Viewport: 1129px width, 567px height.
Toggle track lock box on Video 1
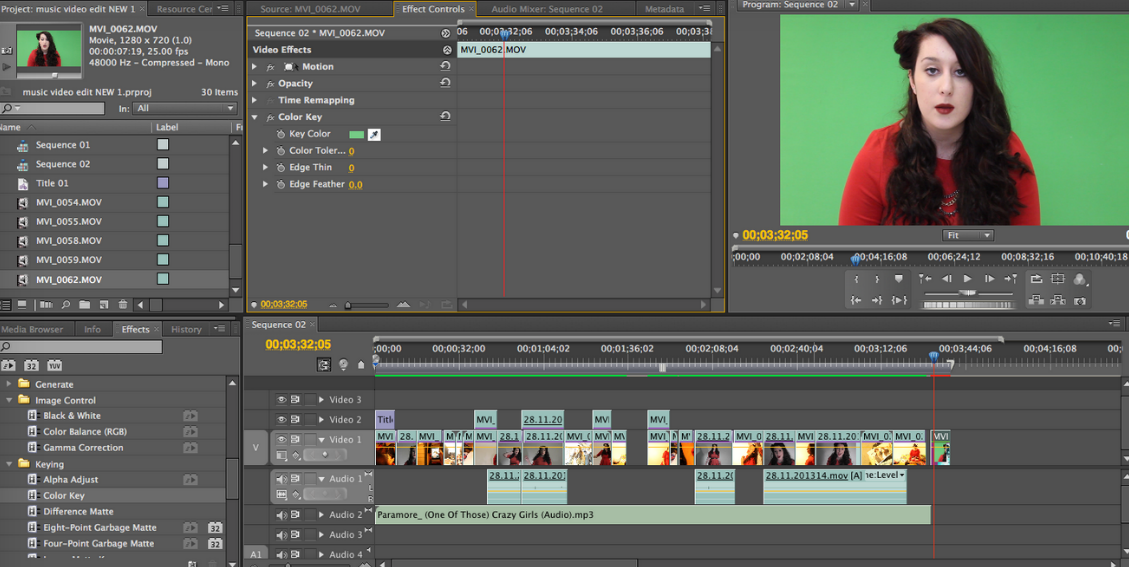(x=310, y=439)
